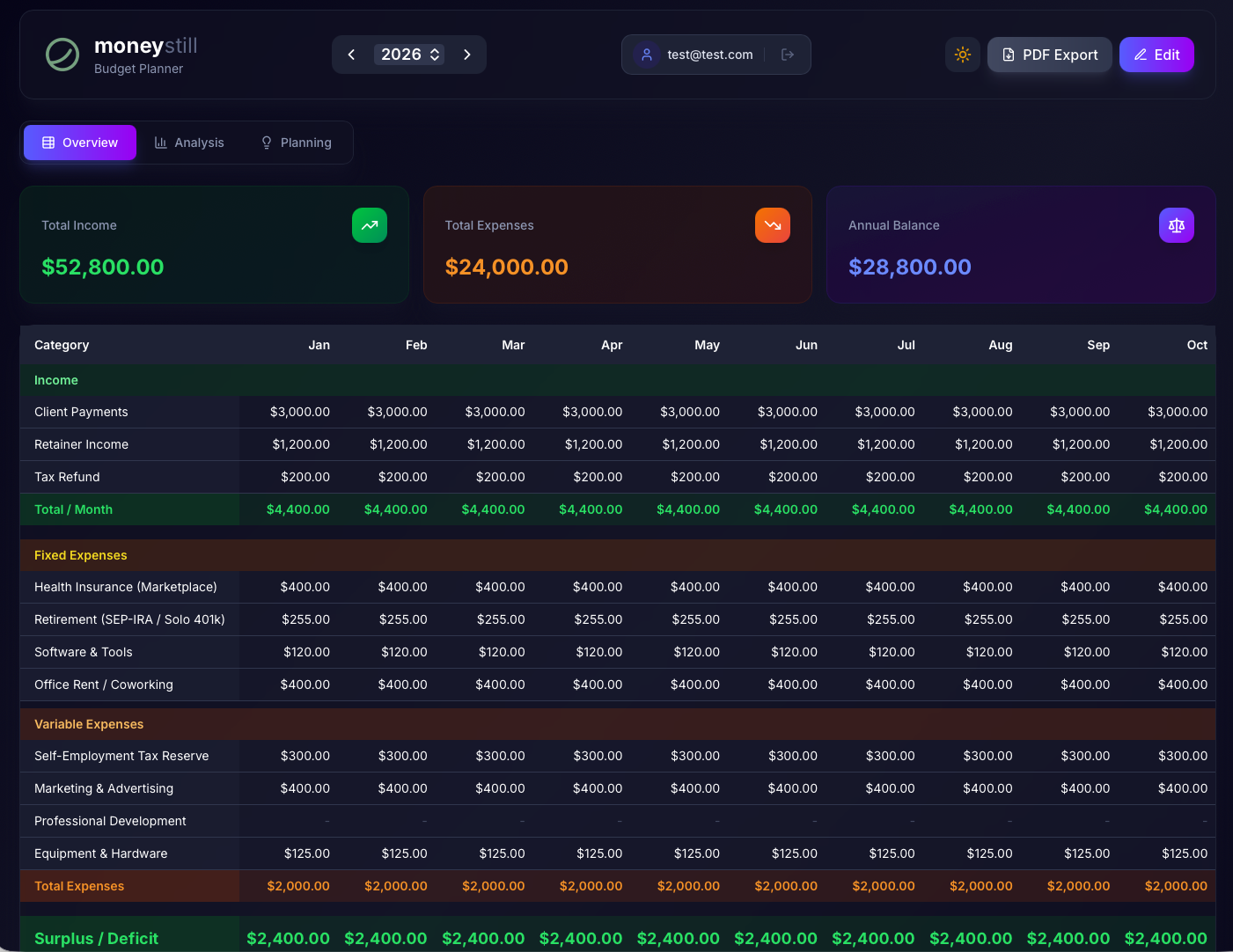Click the balance scale icon on Annual Balance
Viewport: 1233px width, 952px height.
coord(1177,225)
